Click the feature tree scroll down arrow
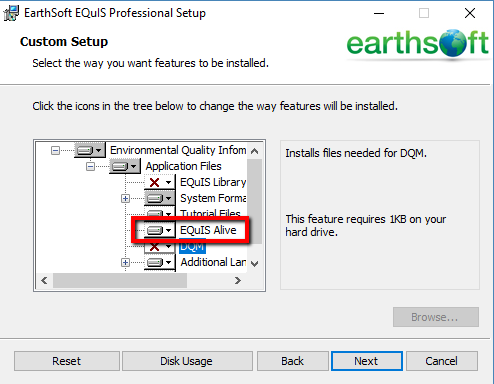Image resolution: width=494 pixels, height=384 pixels. pos(254,264)
